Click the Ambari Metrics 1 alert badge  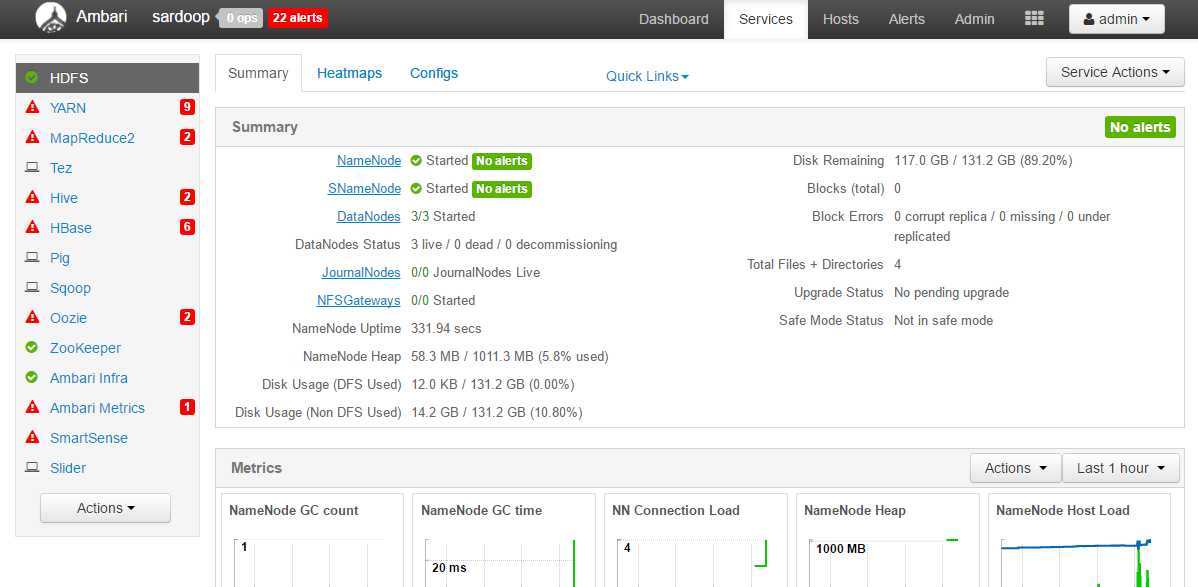coord(187,407)
